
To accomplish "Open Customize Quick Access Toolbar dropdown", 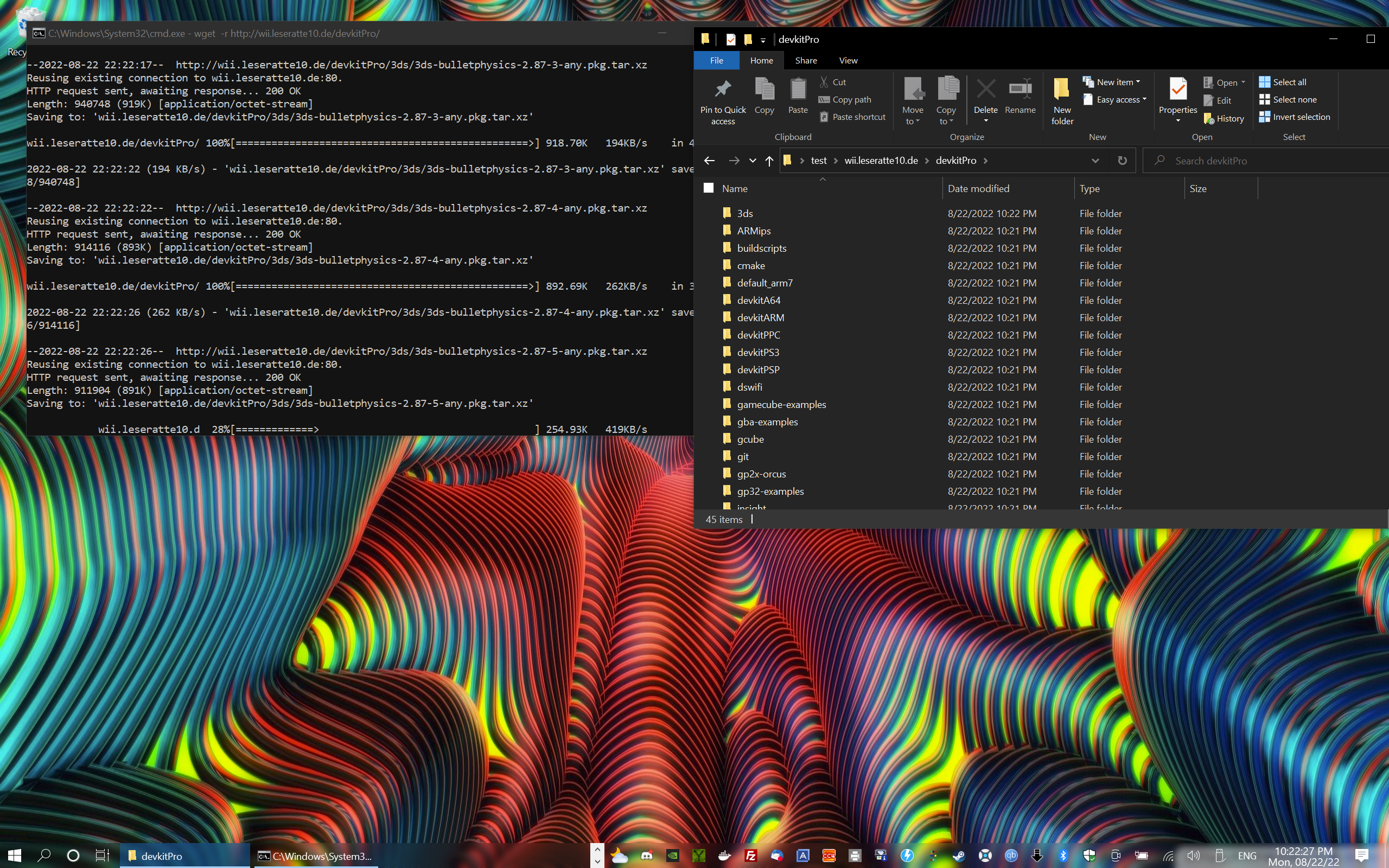I will click(x=763, y=40).
